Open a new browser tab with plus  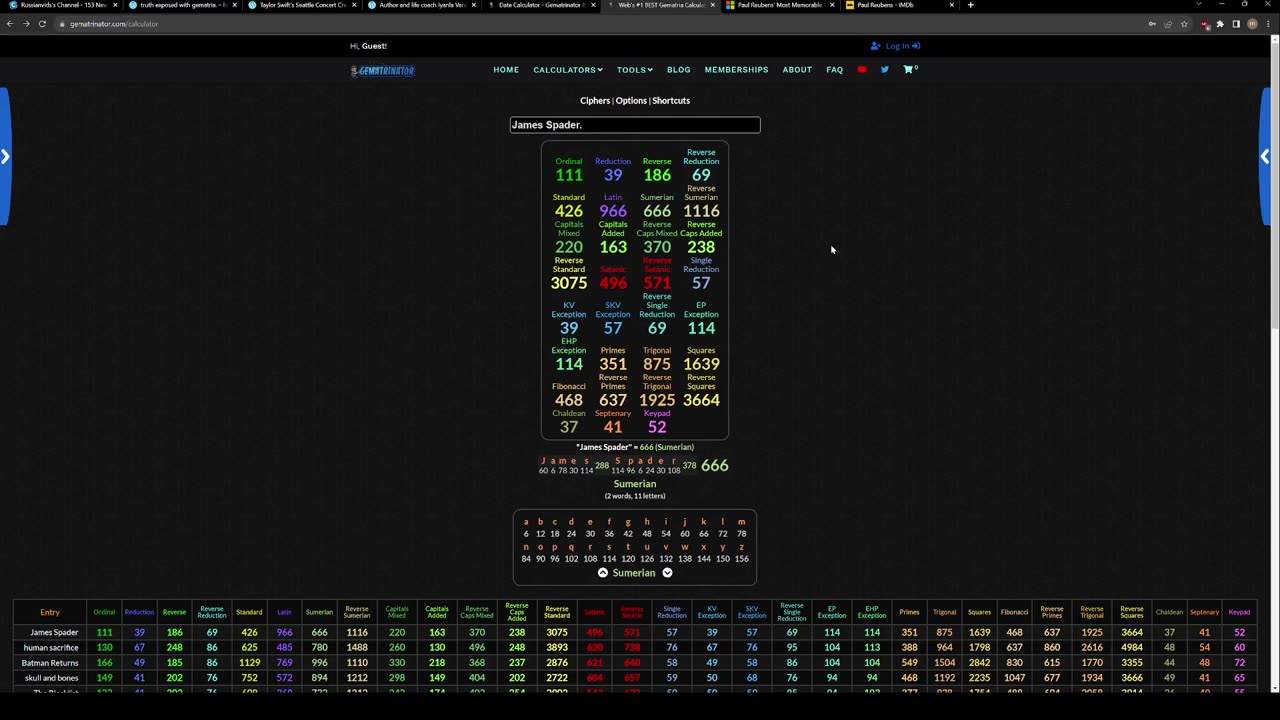point(970,5)
